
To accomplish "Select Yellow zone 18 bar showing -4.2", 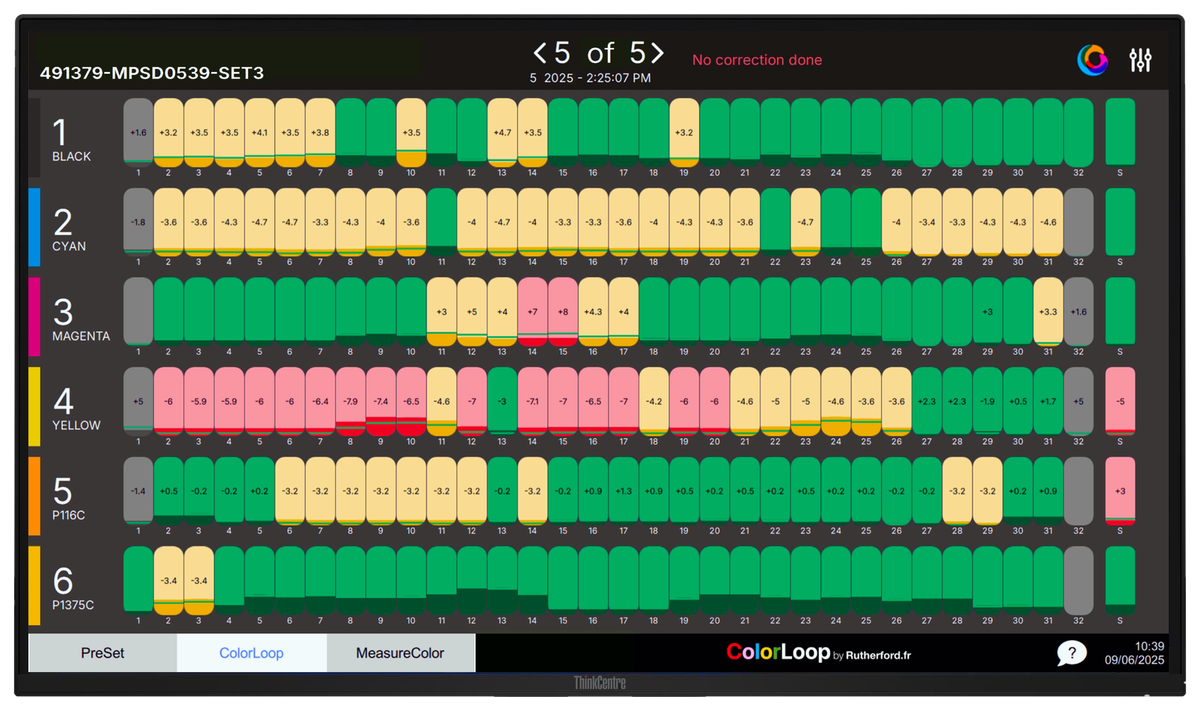I will coord(654,401).
